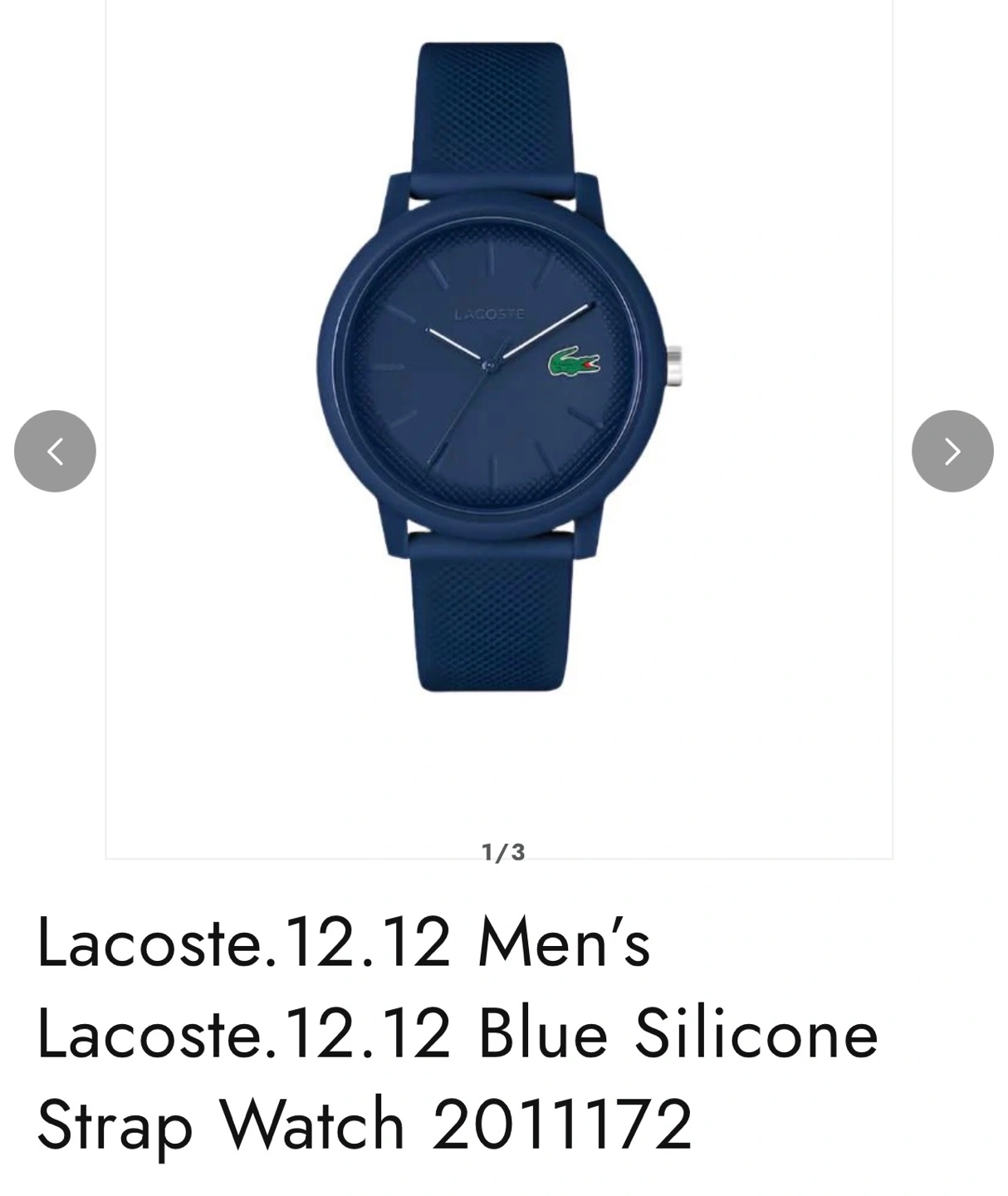Go to the next product image
1008x1196 pixels.
(x=952, y=451)
